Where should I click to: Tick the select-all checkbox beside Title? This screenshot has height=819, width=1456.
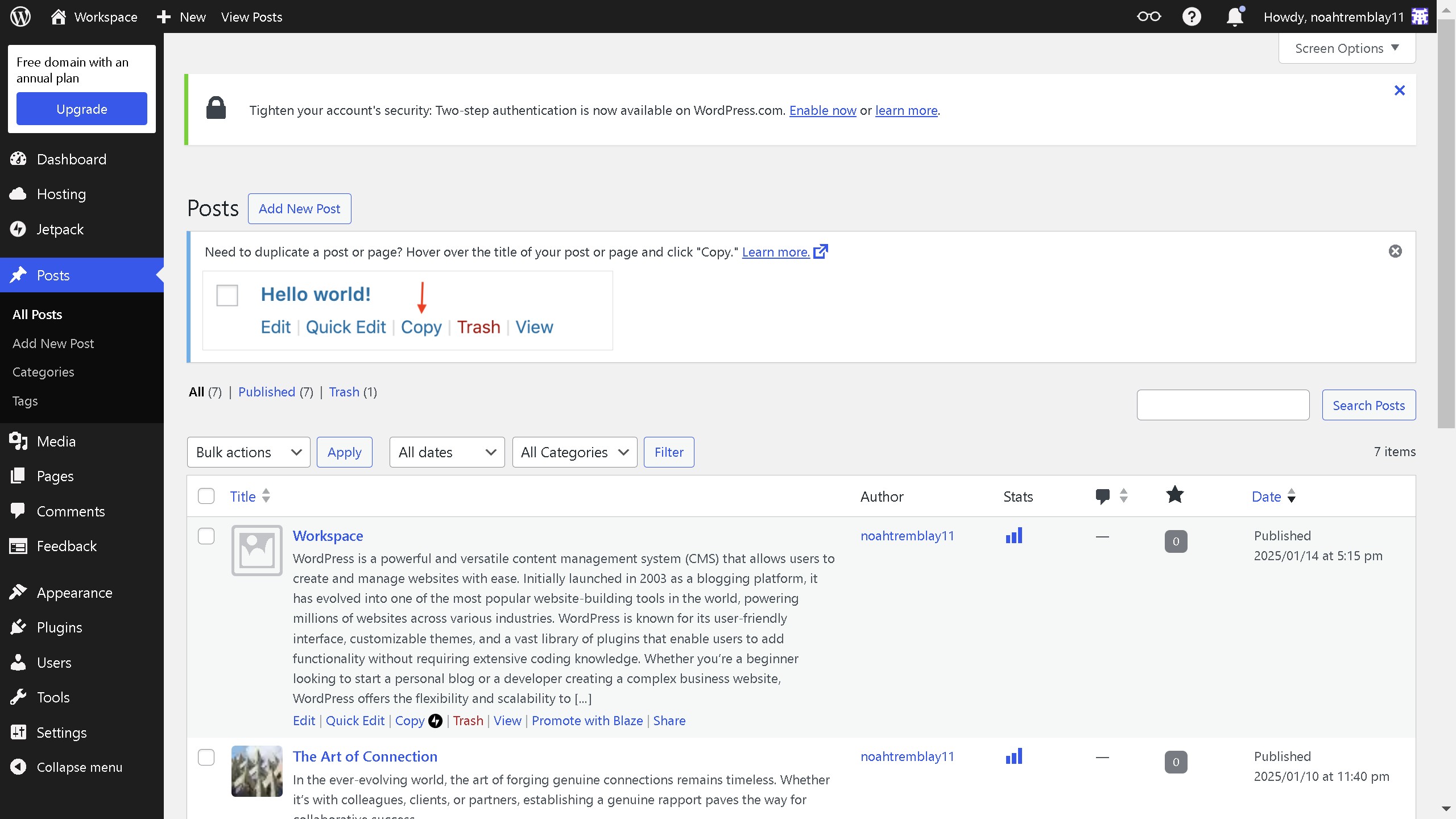coord(206,496)
